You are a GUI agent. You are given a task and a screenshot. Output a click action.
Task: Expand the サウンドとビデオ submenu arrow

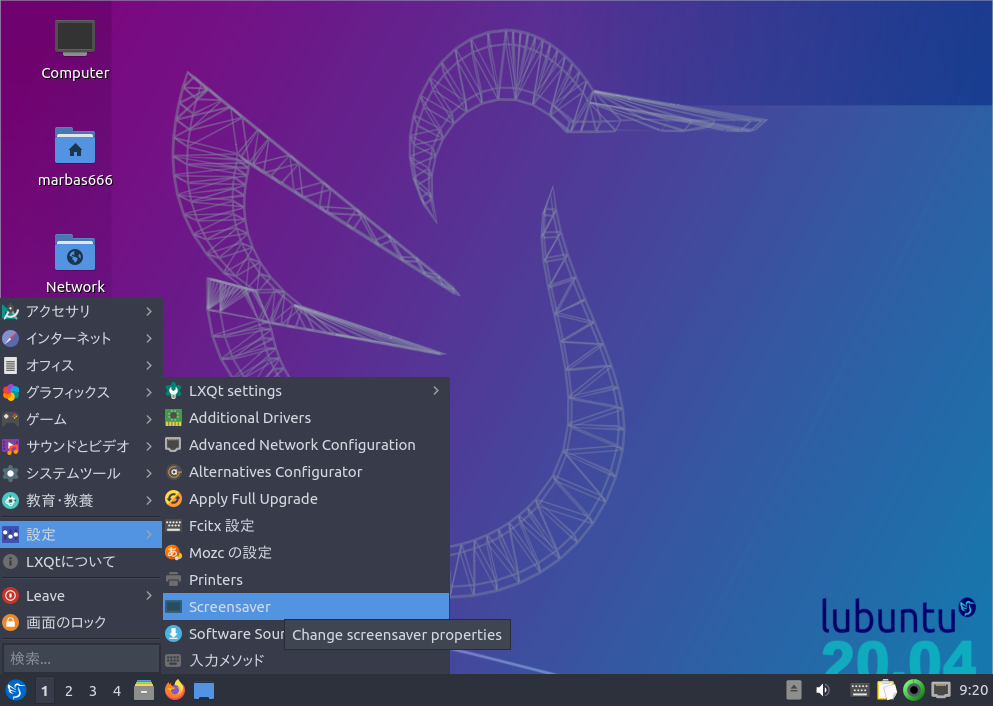pos(149,446)
